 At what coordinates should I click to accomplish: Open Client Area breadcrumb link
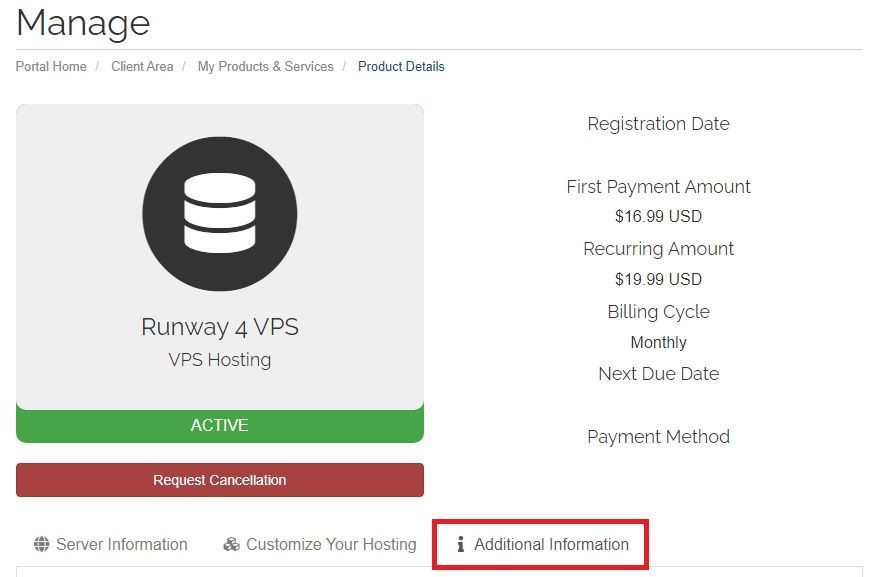[x=142, y=67]
